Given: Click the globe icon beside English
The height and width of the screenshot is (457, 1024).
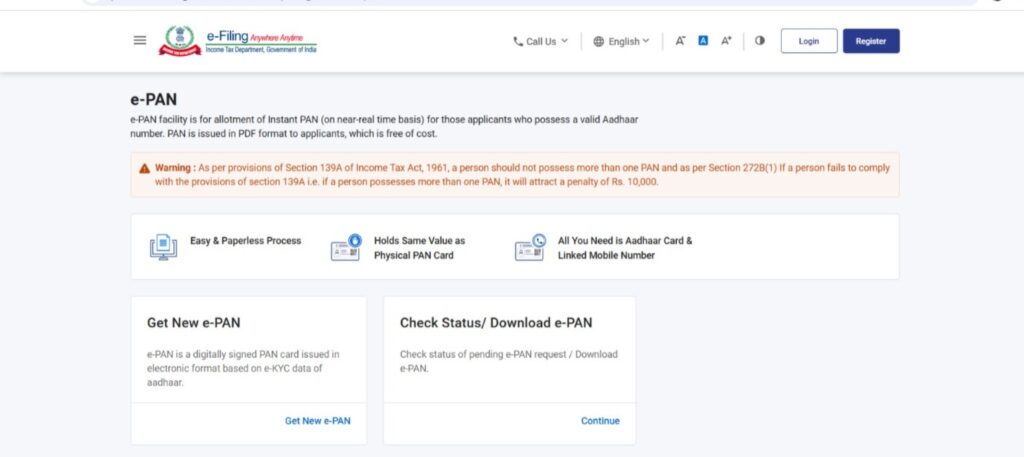Looking at the screenshot, I should click(x=599, y=41).
